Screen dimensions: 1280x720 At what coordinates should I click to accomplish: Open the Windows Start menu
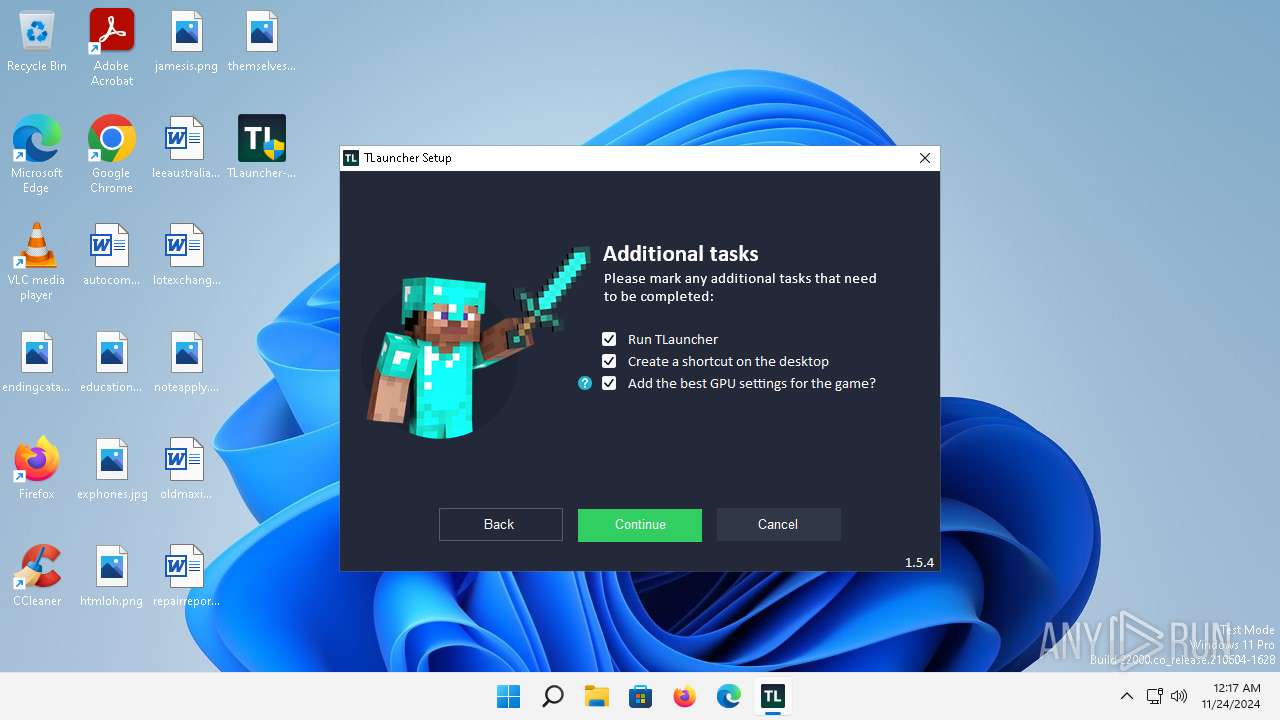click(509, 696)
